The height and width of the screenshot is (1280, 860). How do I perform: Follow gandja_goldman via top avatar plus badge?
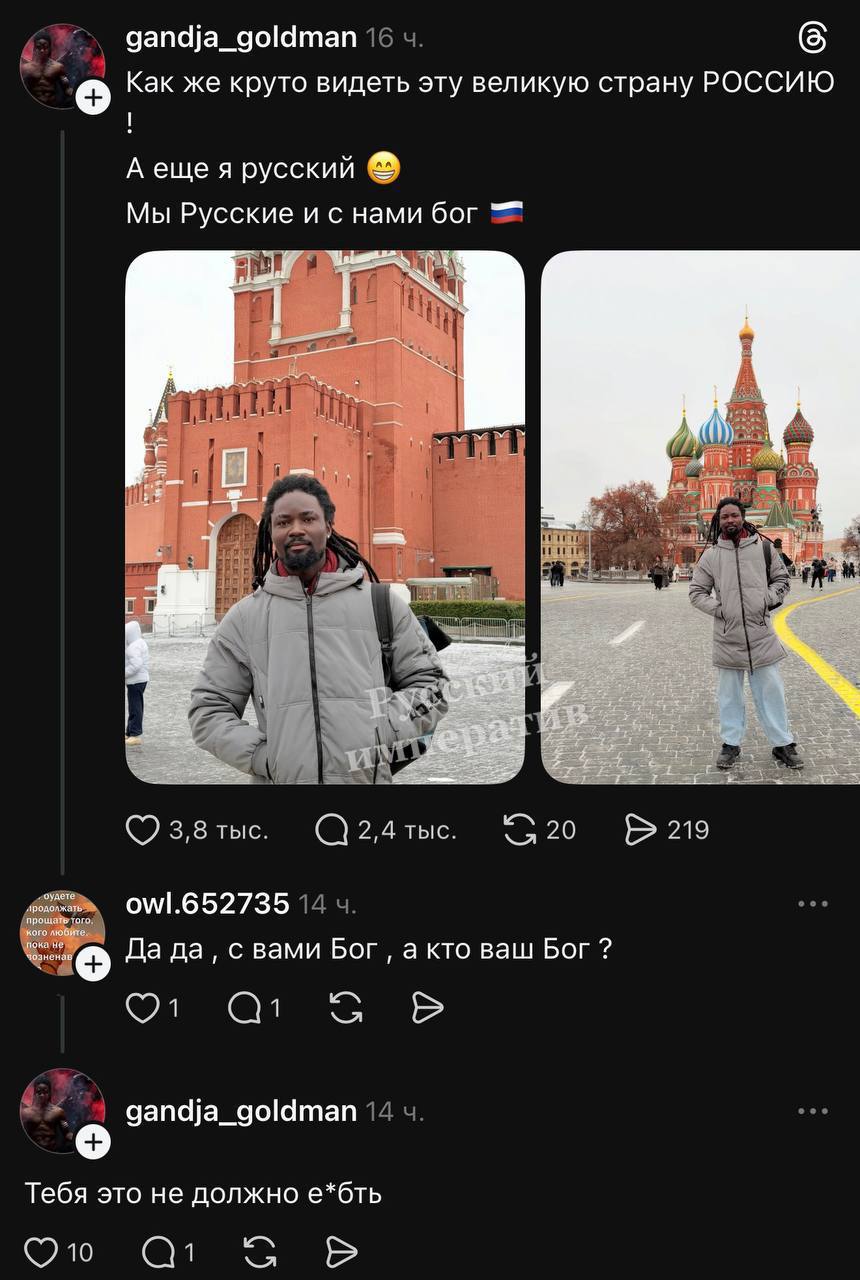click(92, 97)
